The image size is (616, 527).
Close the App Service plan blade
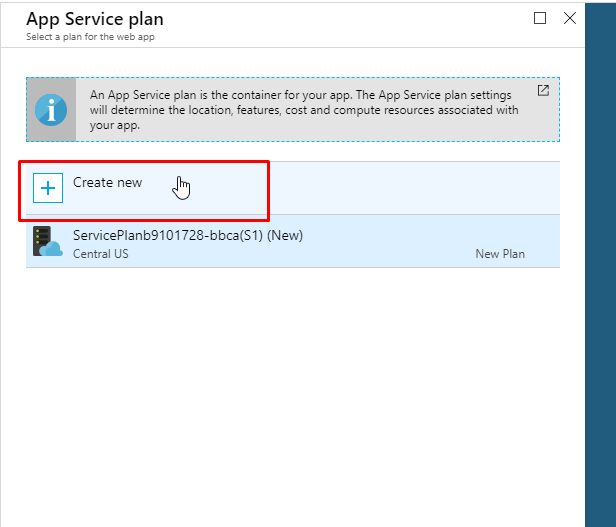[x=570, y=18]
